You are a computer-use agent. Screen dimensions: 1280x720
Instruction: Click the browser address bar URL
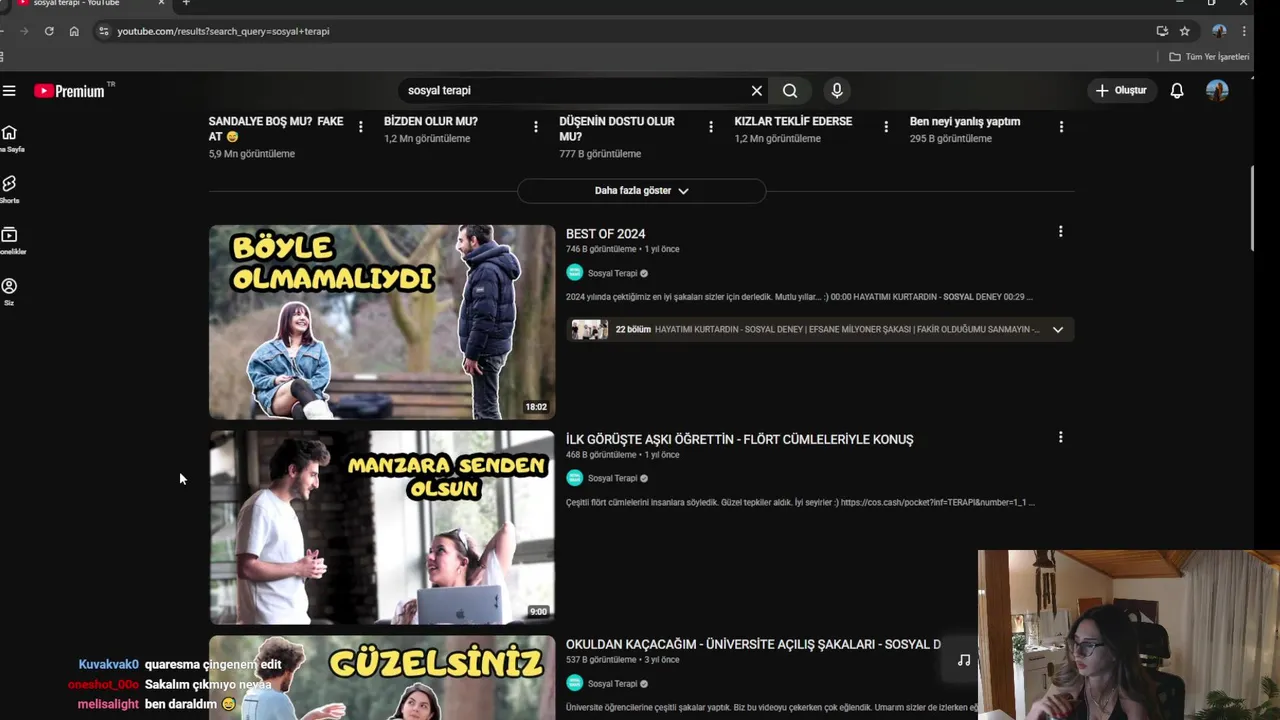click(x=223, y=31)
